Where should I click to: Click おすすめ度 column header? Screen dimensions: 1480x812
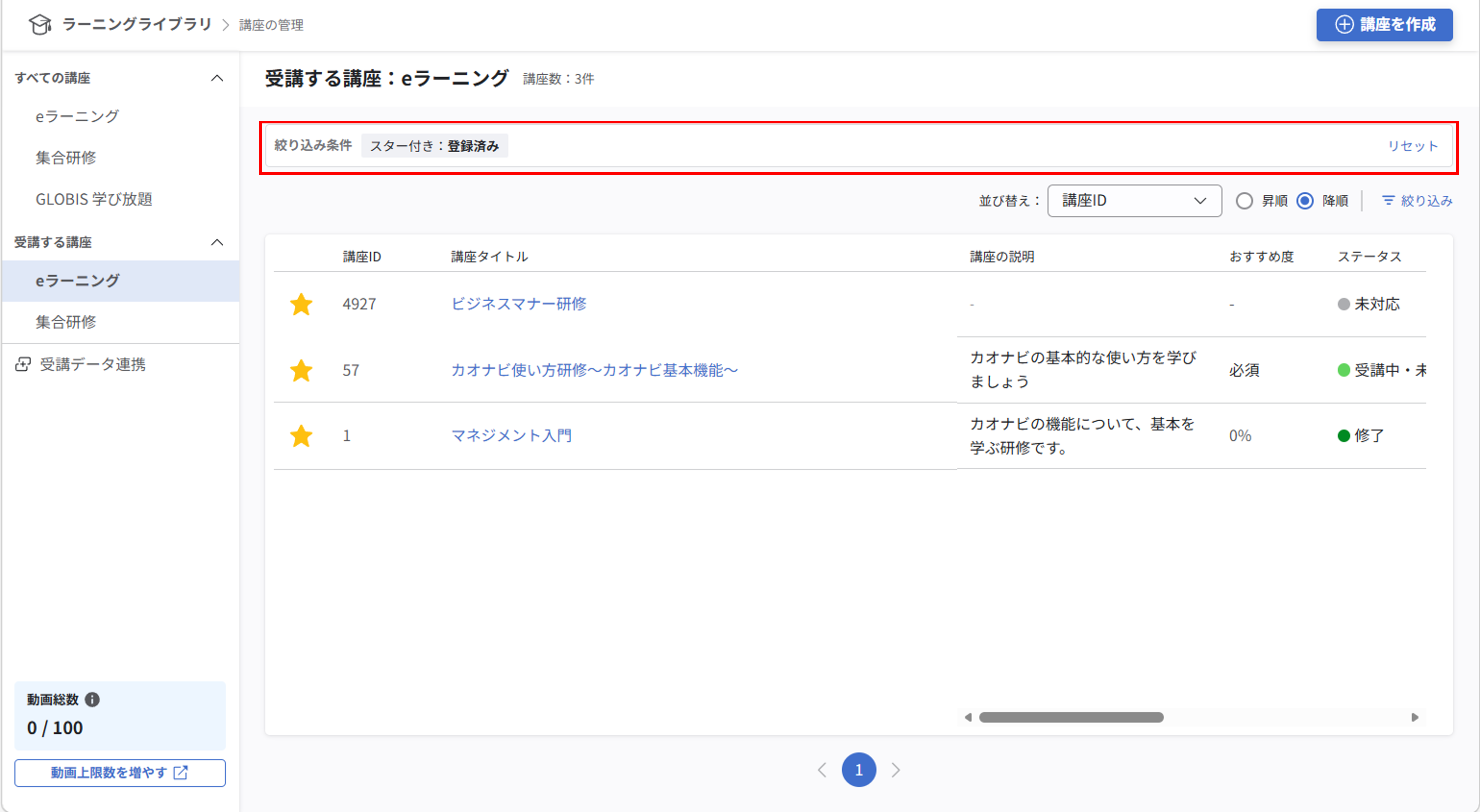coord(1262,257)
